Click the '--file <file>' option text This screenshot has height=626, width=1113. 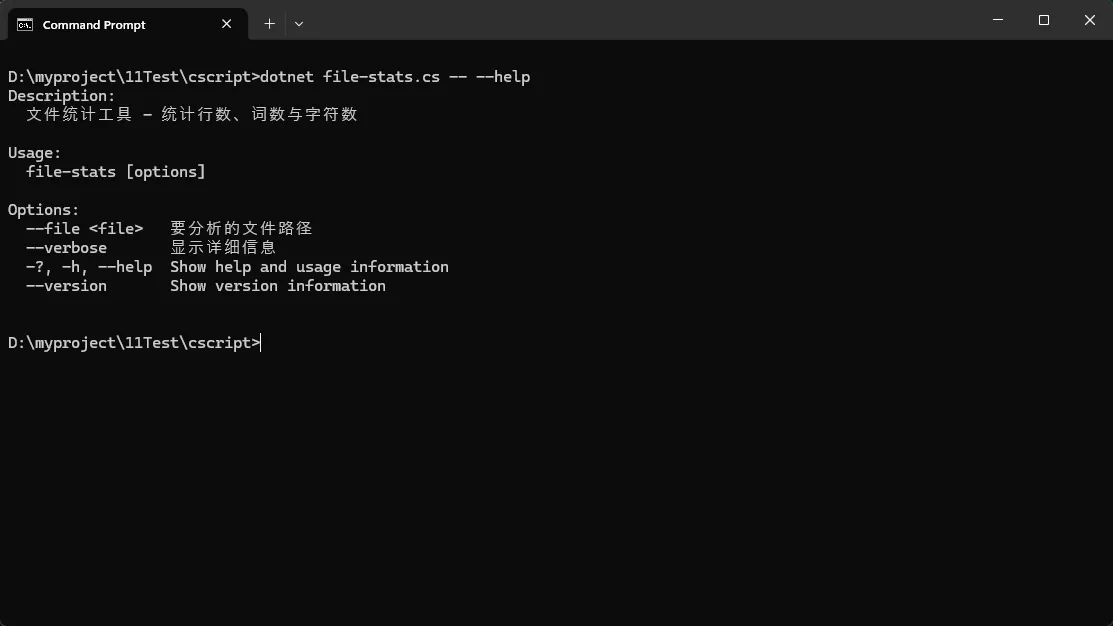pyautogui.click(x=85, y=229)
